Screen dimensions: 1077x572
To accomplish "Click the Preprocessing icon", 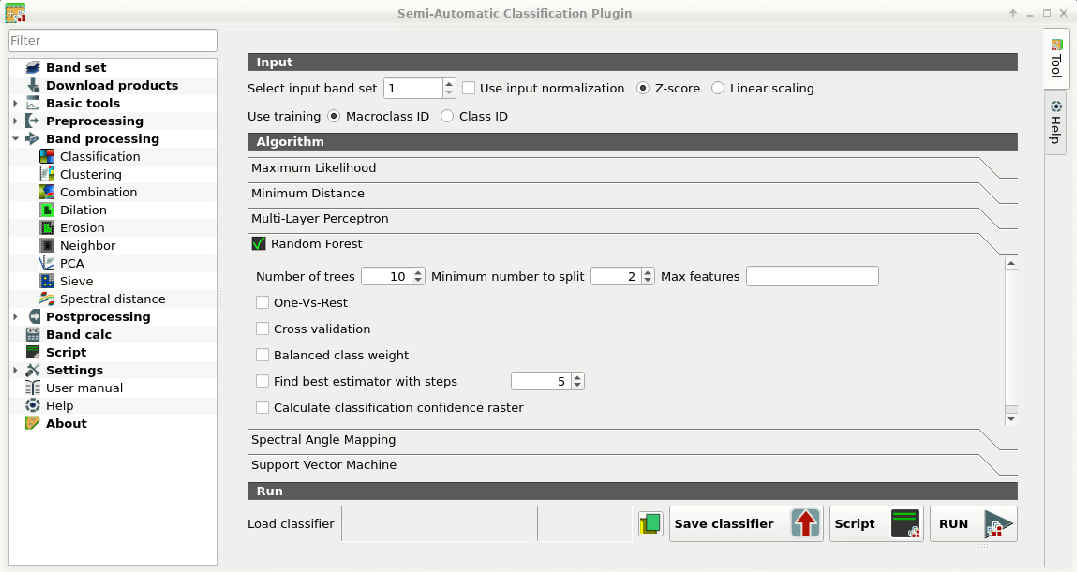I will (x=32, y=121).
